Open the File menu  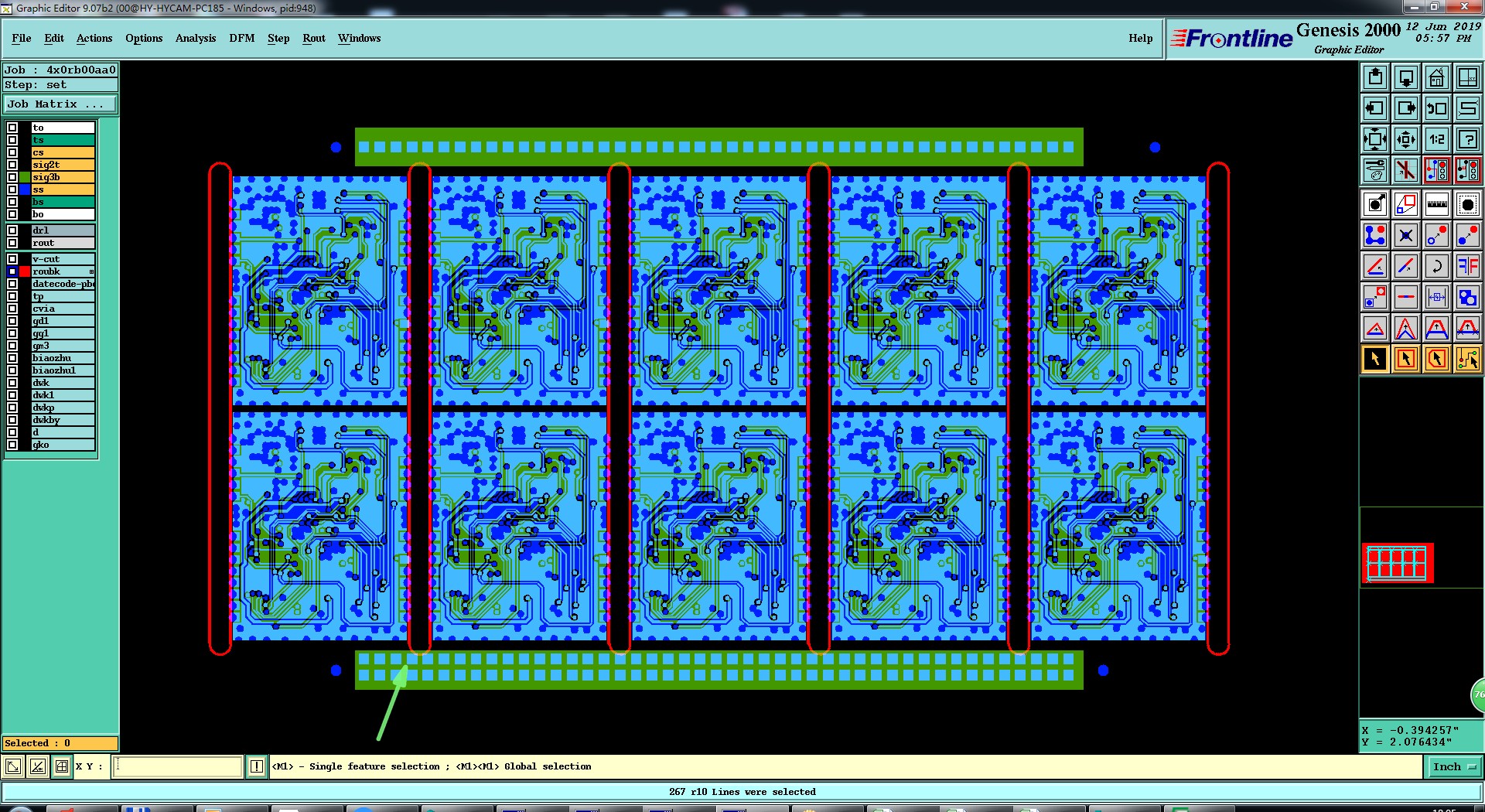(22, 38)
